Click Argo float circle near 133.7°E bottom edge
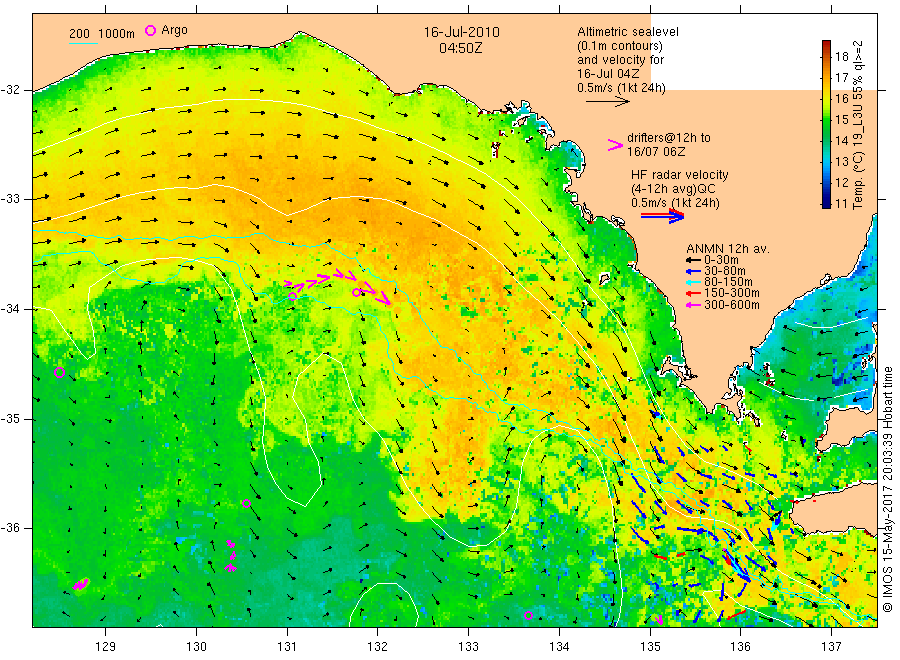900x660 pixels. coord(528,615)
